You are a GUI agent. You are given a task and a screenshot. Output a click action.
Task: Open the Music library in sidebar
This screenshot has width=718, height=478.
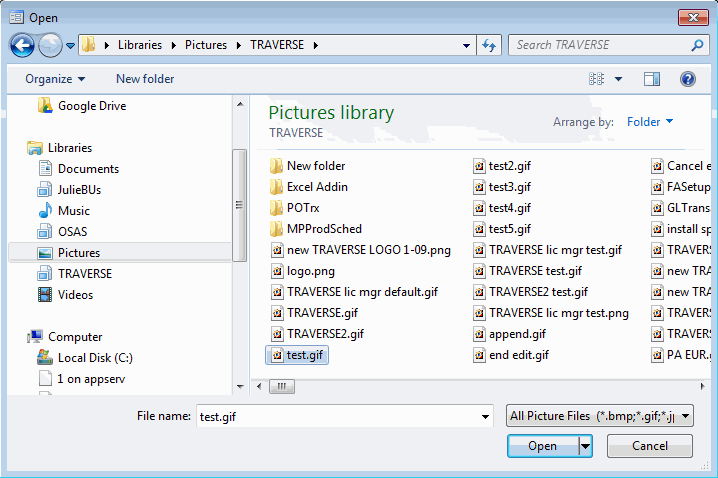click(73, 211)
